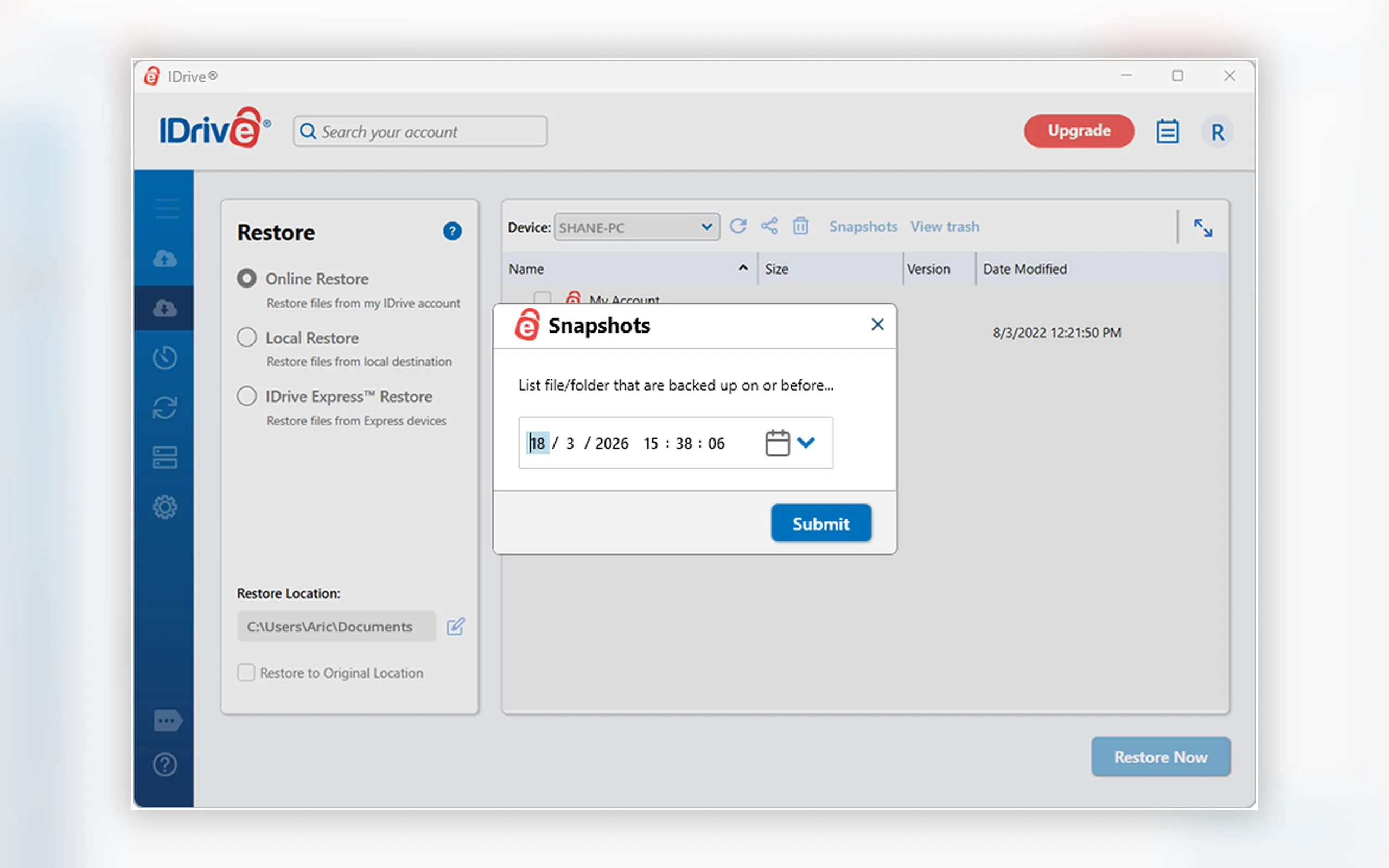
Task: Expand the date picker dropdown chevron
Action: pos(806,442)
